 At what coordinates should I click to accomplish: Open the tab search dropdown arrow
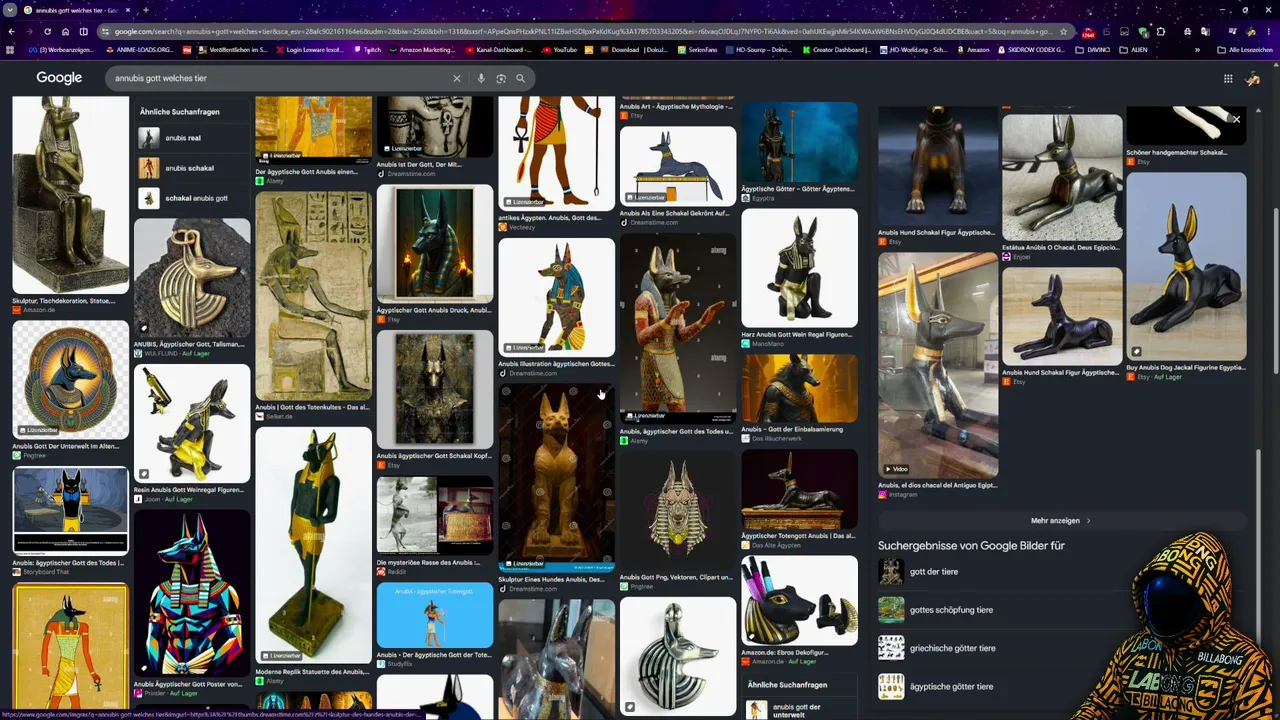tap(11, 10)
